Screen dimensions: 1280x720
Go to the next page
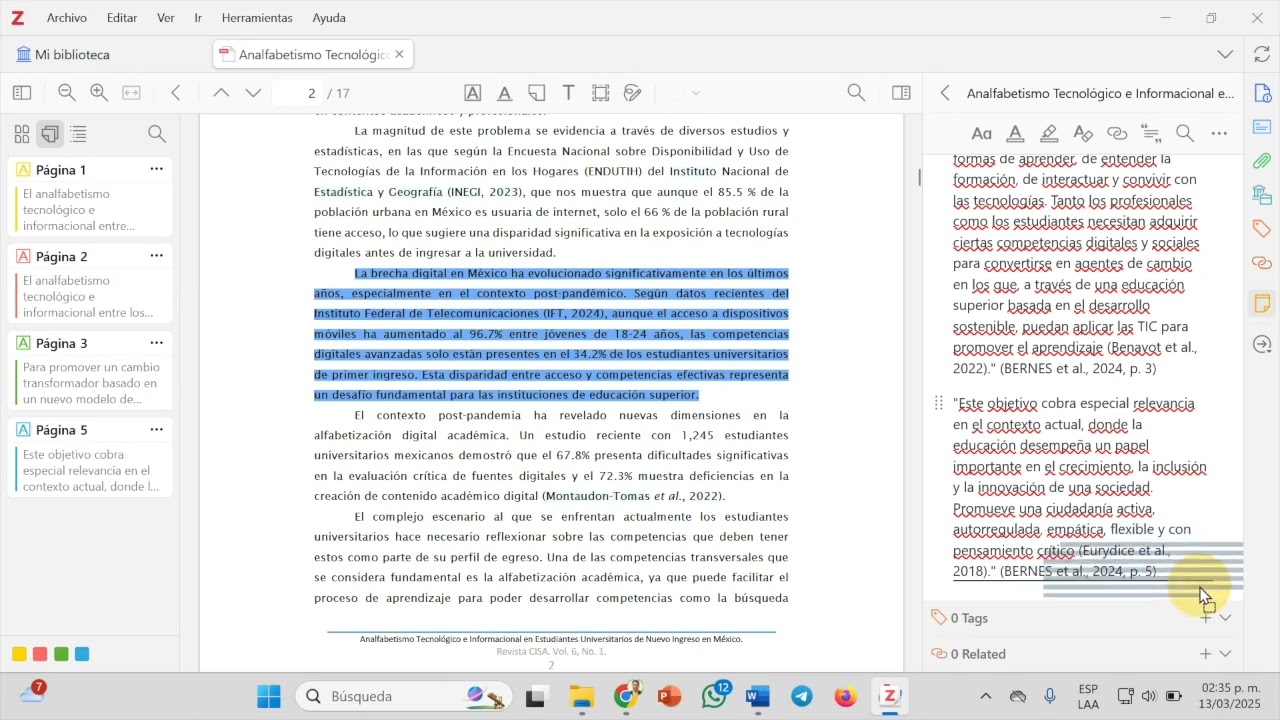(x=253, y=93)
